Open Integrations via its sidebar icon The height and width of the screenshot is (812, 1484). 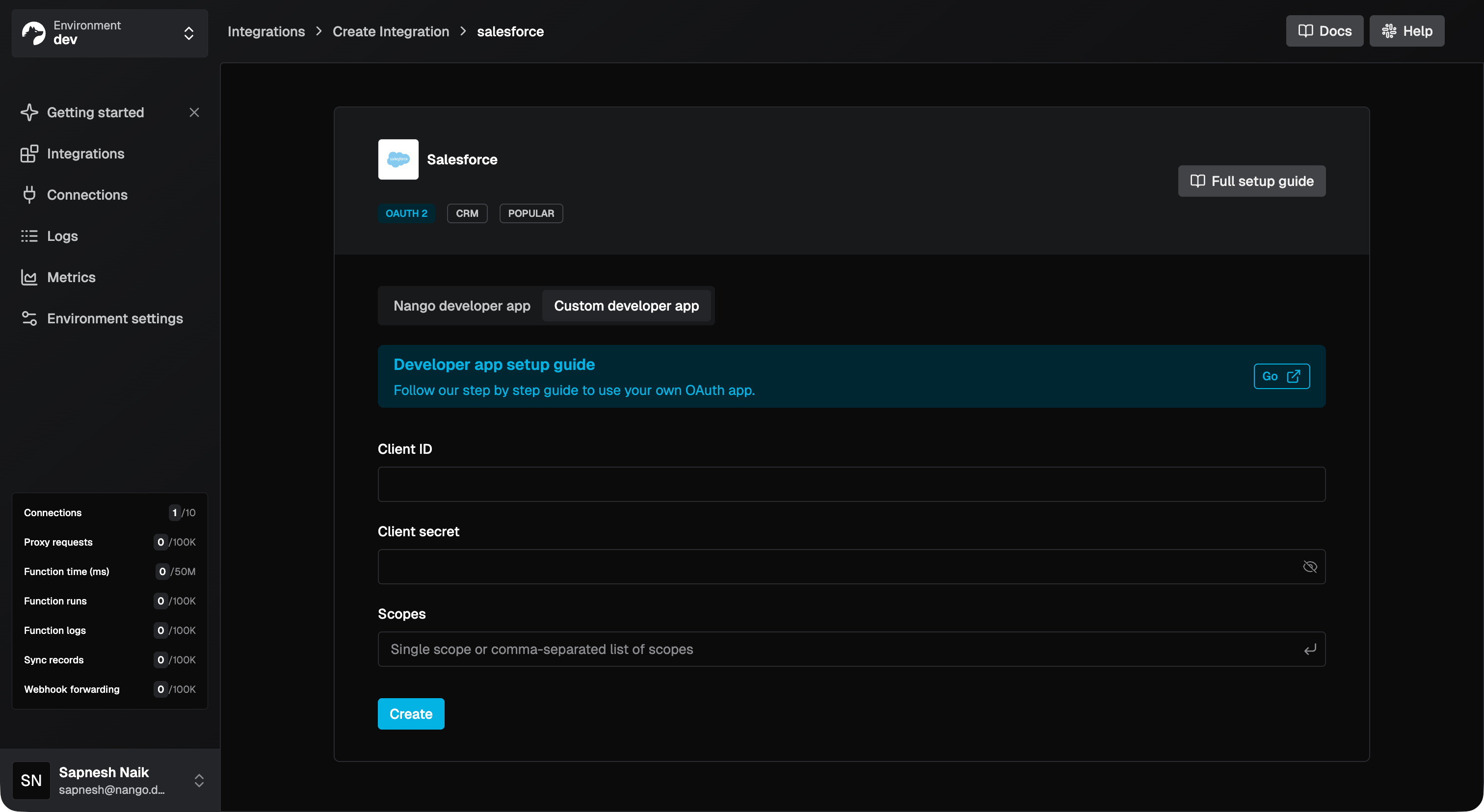29,154
